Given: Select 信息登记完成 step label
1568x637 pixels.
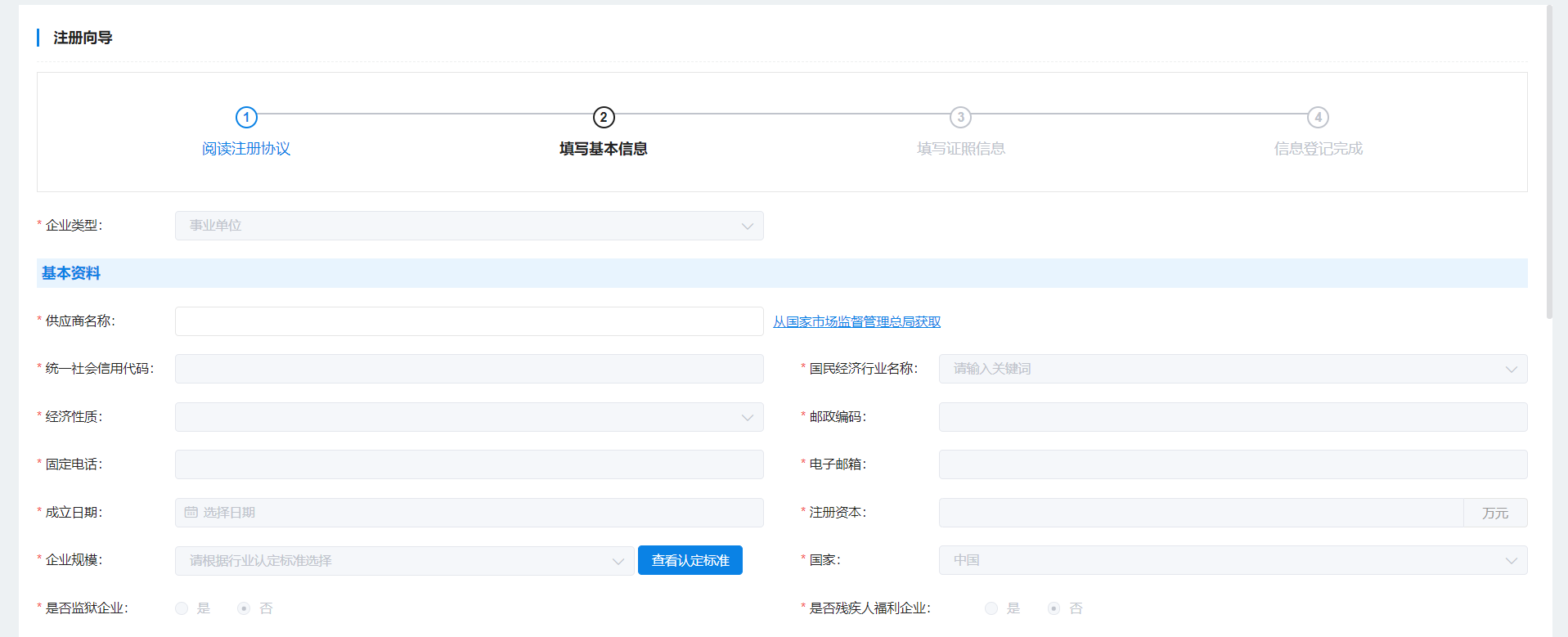Looking at the screenshot, I should pyautogui.click(x=1318, y=149).
